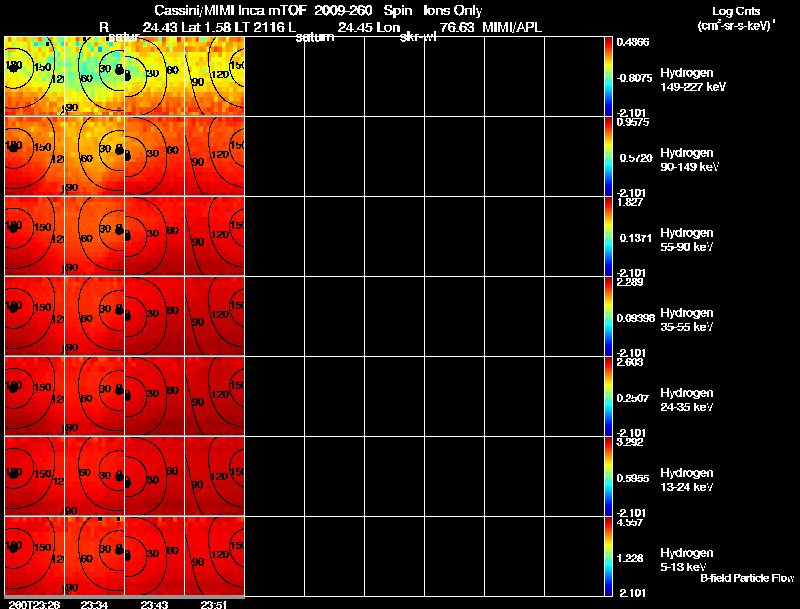Click the color bar value -0.8075

click(x=634, y=78)
